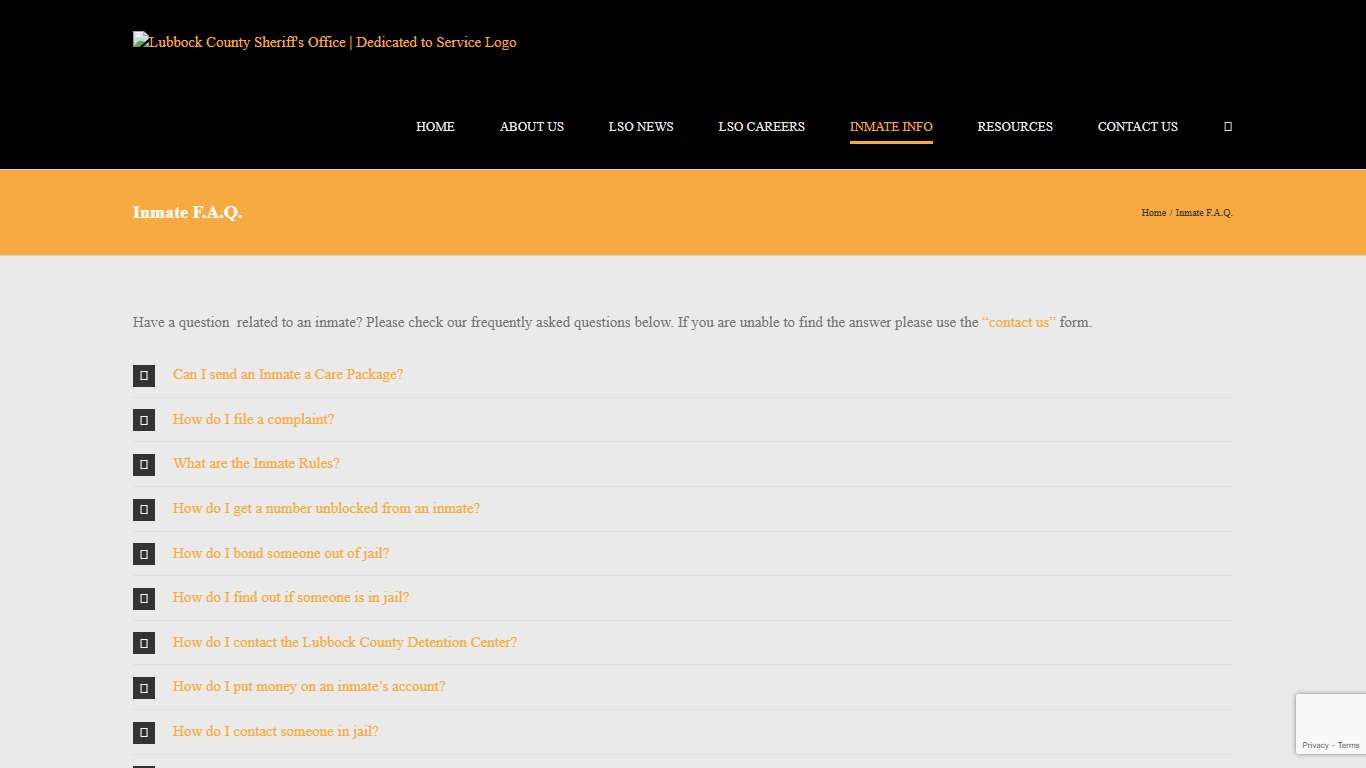
Task: Click the icon beside put money on account
Action: [x=144, y=688]
